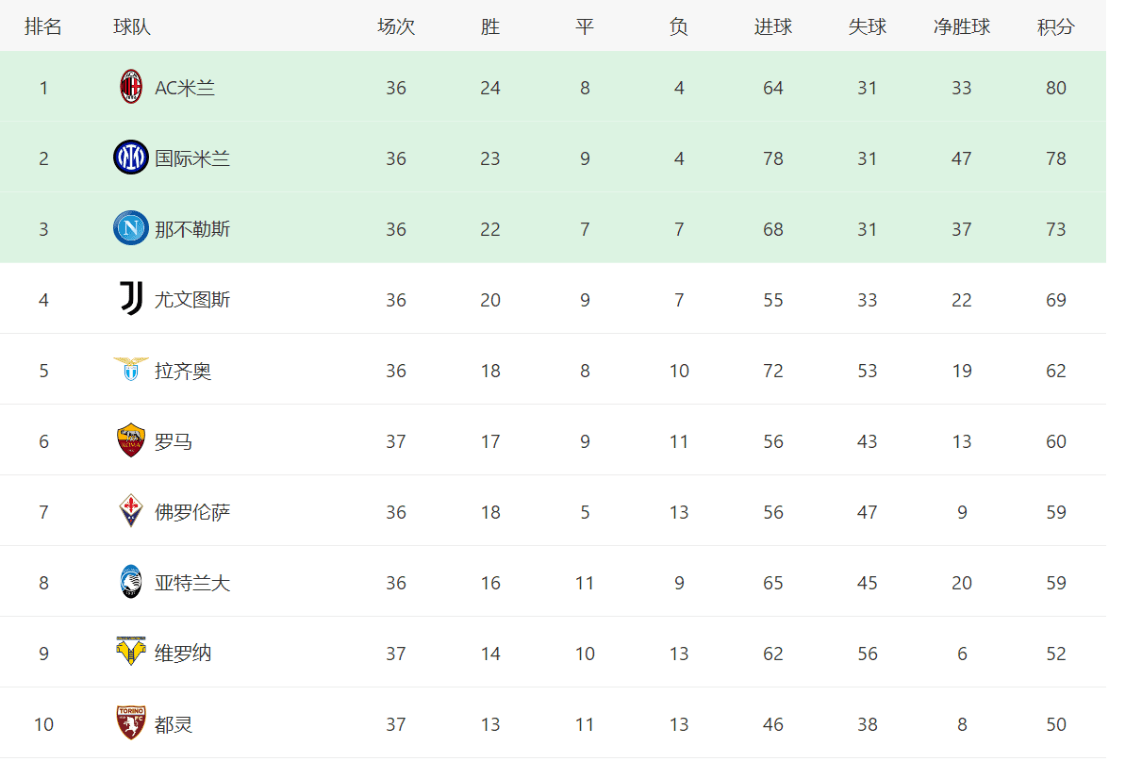Open the AC米兰 team link
The height and width of the screenshot is (764, 1125).
pyautogui.click(x=185, y=88)
